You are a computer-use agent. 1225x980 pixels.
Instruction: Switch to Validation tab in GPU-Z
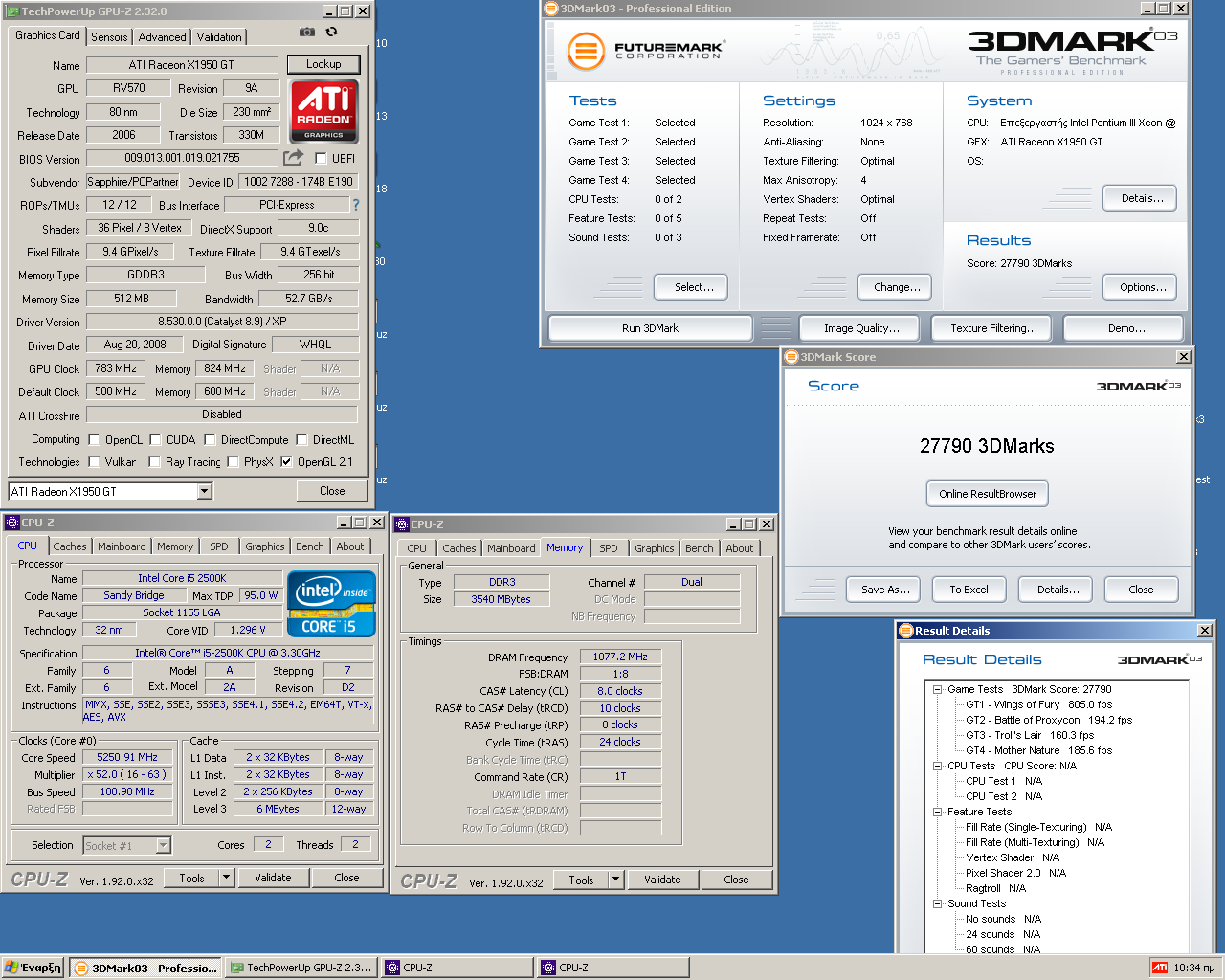click(219, 37)
